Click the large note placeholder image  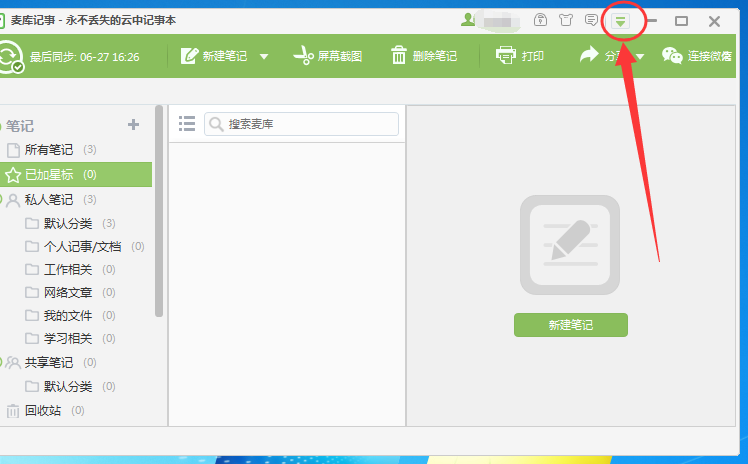click(x=570, y=245)
